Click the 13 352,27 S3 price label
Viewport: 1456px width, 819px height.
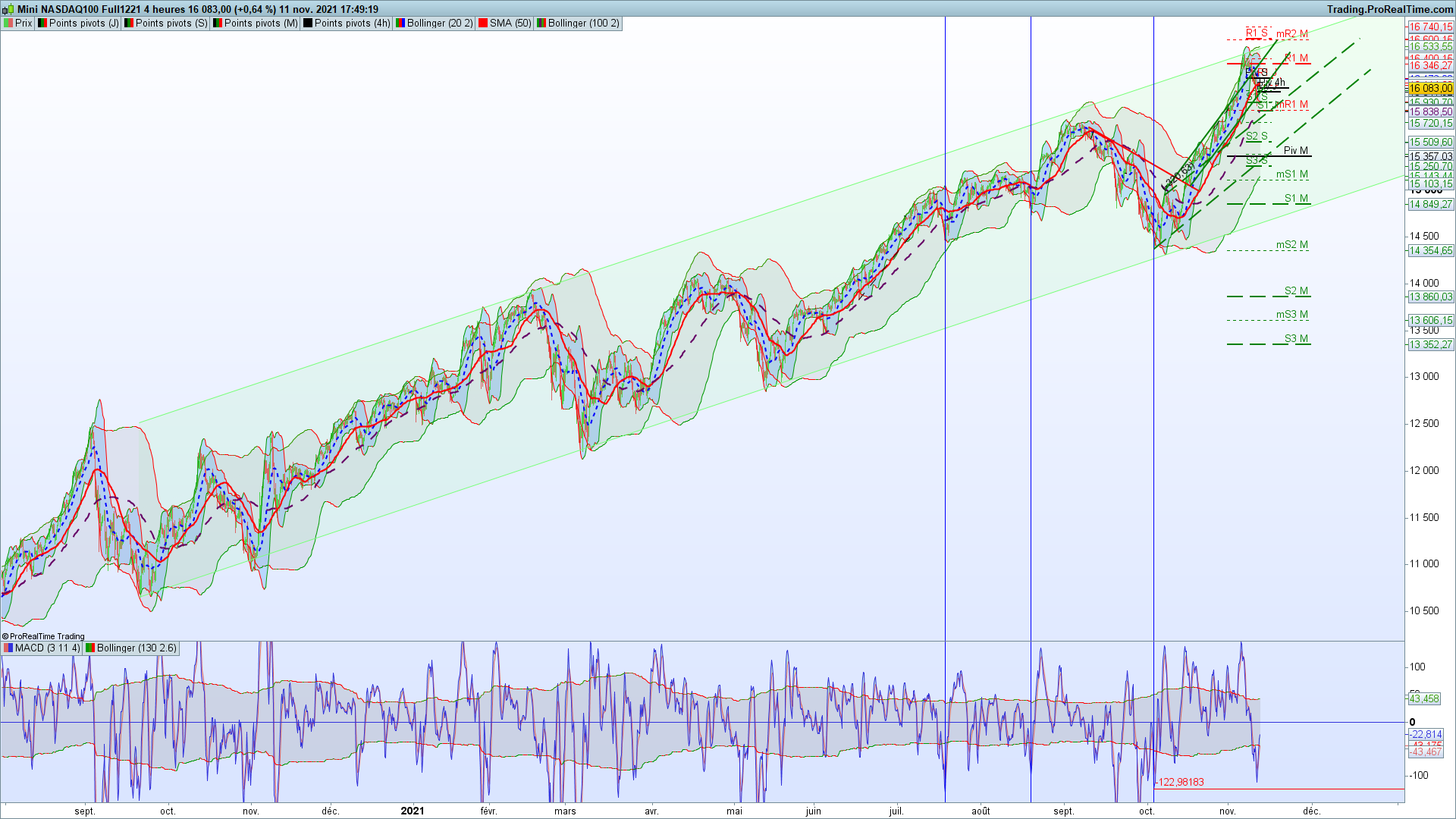coord(1430,345)
